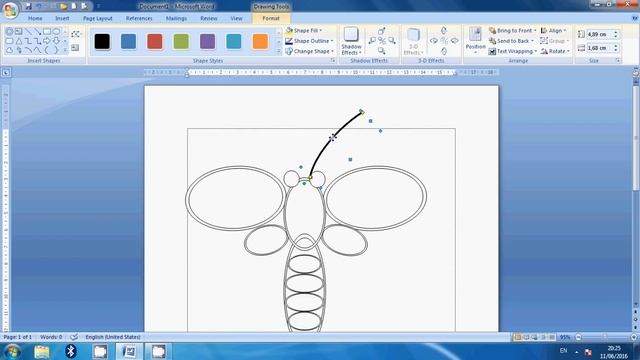
Task: Open Text Wrapping dropdown
Action: [513, 51]
